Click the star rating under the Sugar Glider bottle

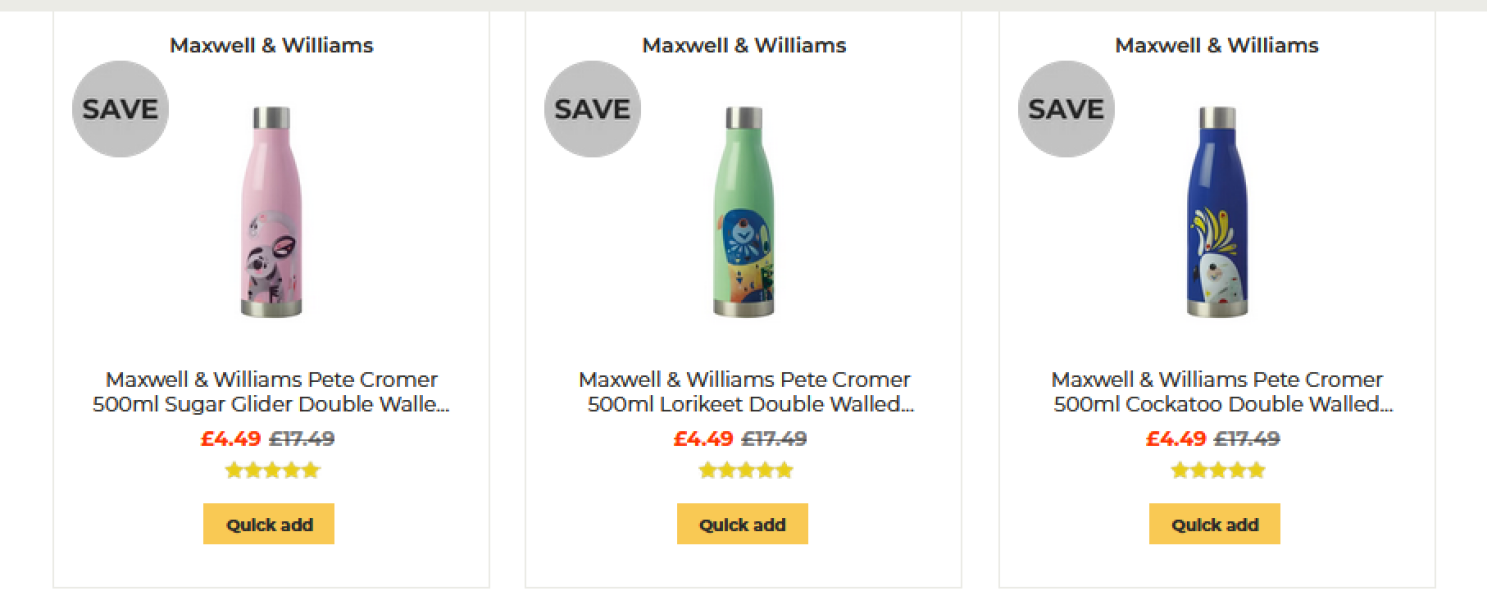(x=270, y=469)
